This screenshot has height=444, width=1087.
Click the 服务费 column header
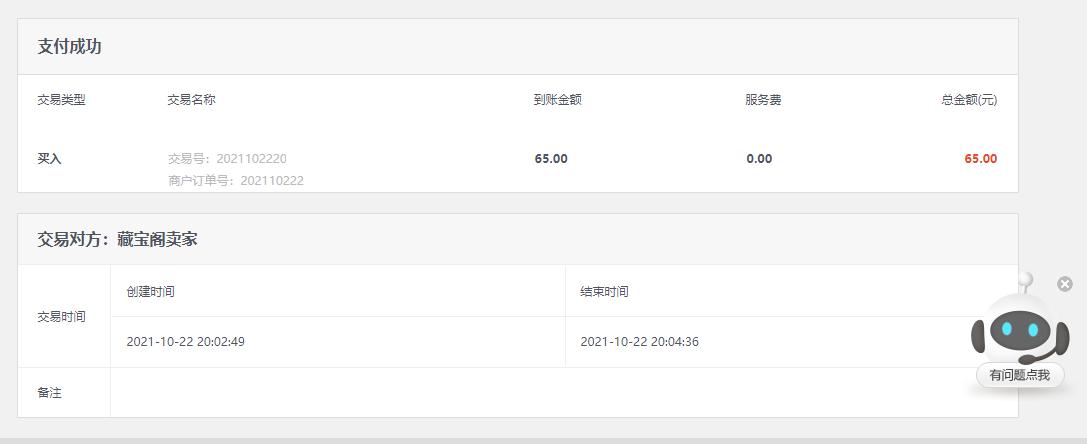click(763, 100)
